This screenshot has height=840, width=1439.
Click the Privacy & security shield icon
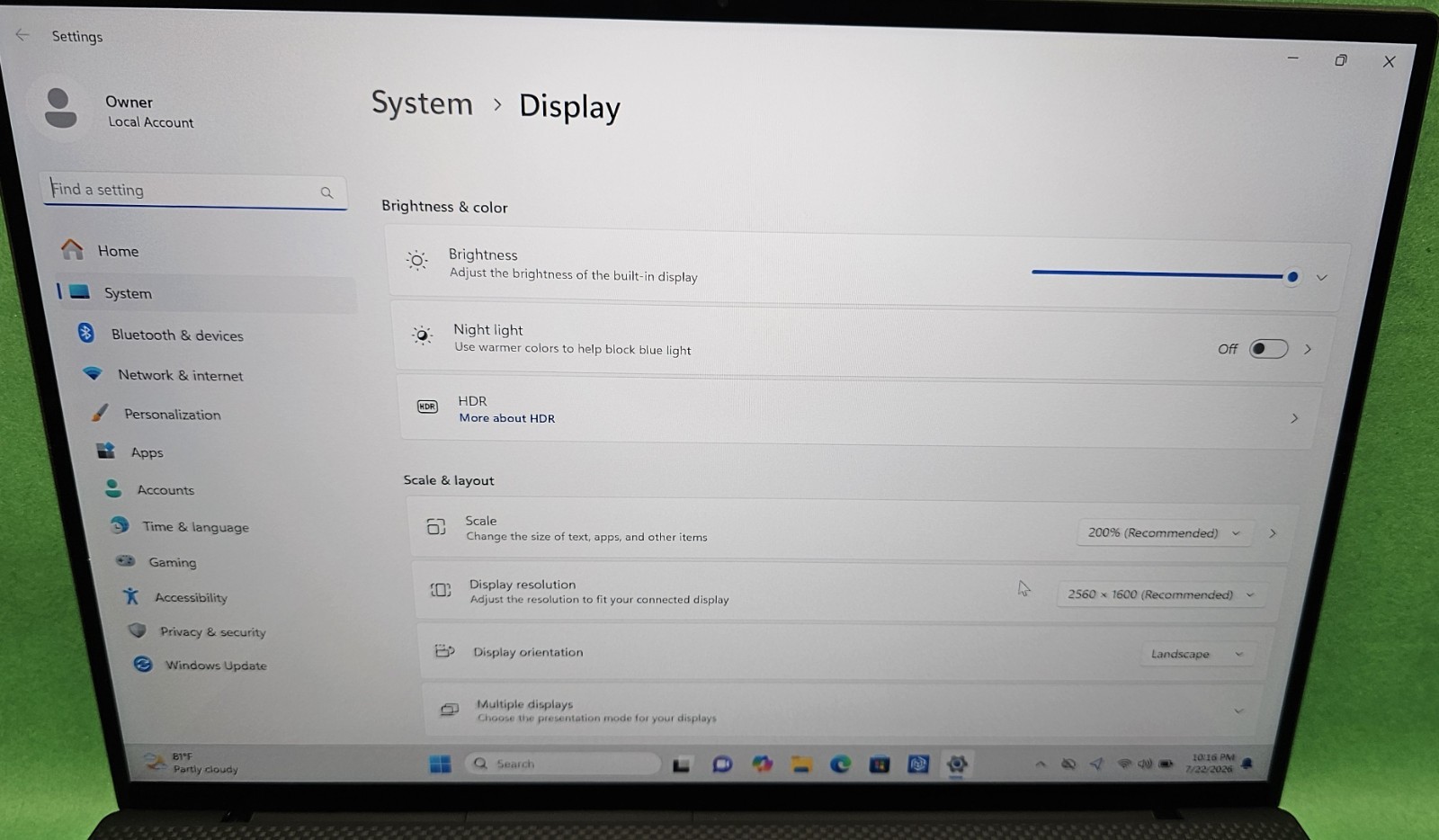pyautogui.click(x=137, y=630)
